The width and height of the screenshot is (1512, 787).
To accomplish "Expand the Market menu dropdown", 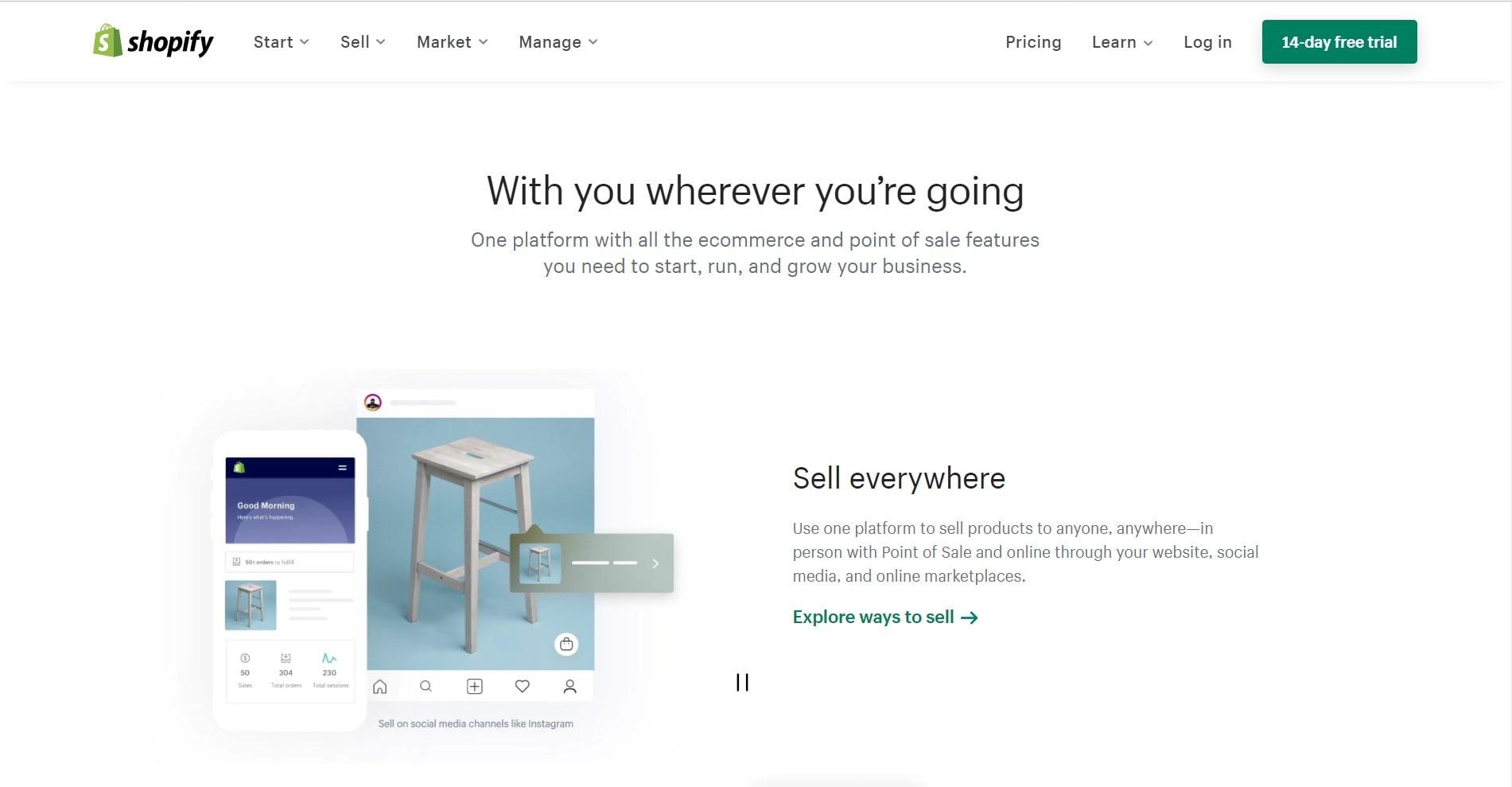I will pos(452,42).
